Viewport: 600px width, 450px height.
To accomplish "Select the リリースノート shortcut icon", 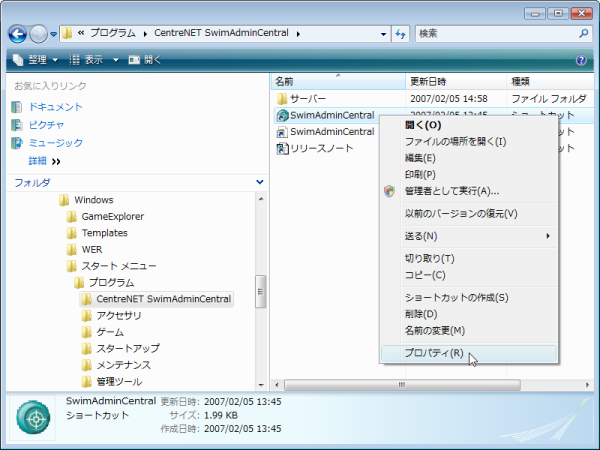I will [282, 148].
